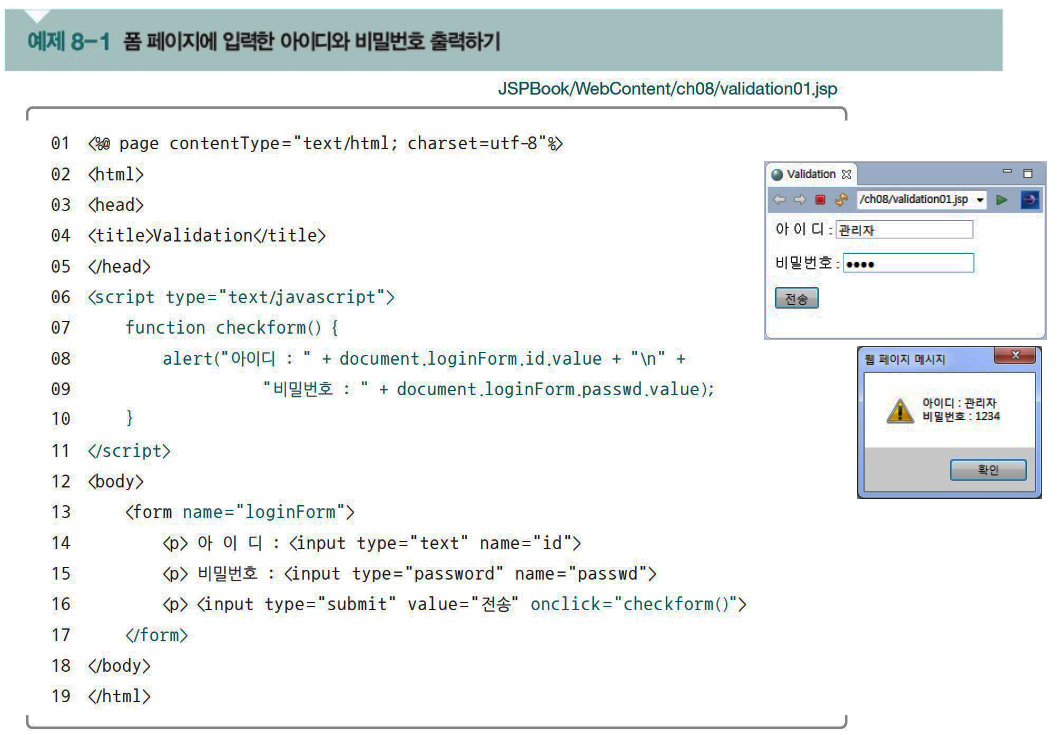Click the blue Eclipse browser icon in the toolbar
This screenshot has width=1059, height=735.
click(1029, 199)
